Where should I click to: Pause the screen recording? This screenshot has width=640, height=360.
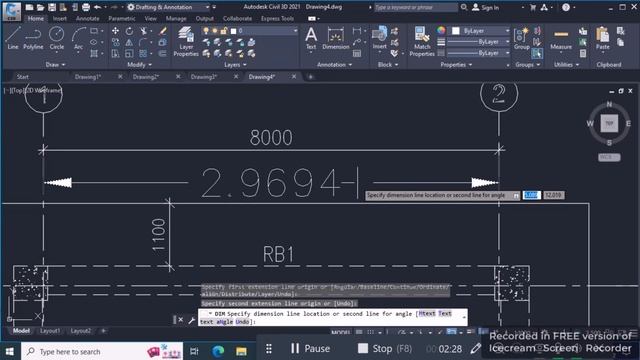click(x=310, y=349)
